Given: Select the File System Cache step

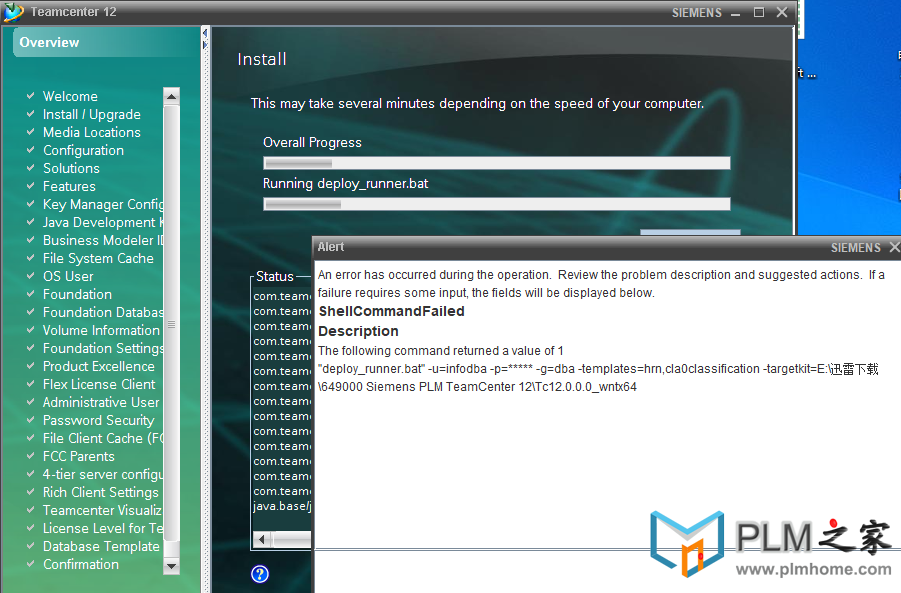Looking at the screenshot, I should coord(98,259).
